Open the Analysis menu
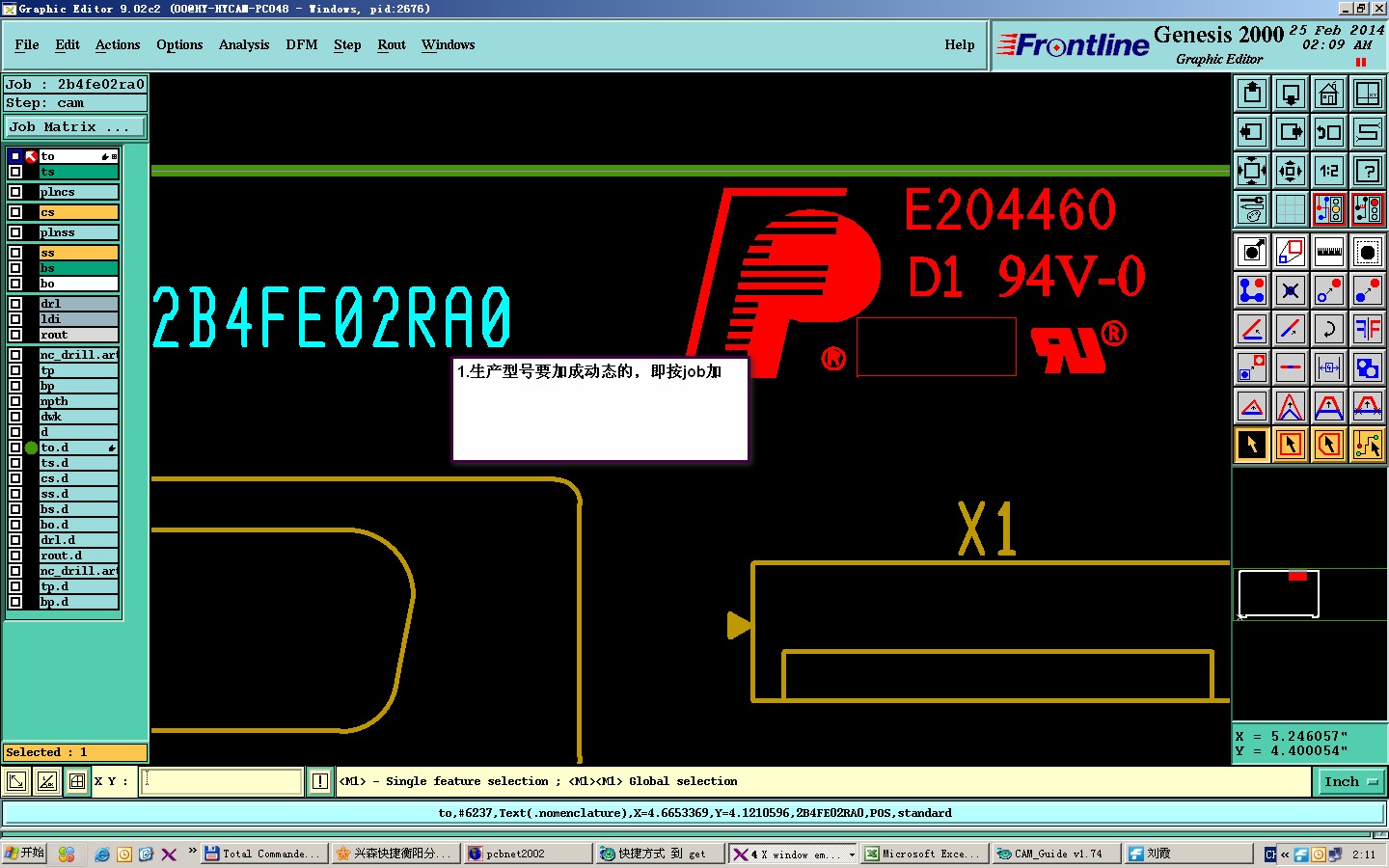 click(x=244, y=45)
